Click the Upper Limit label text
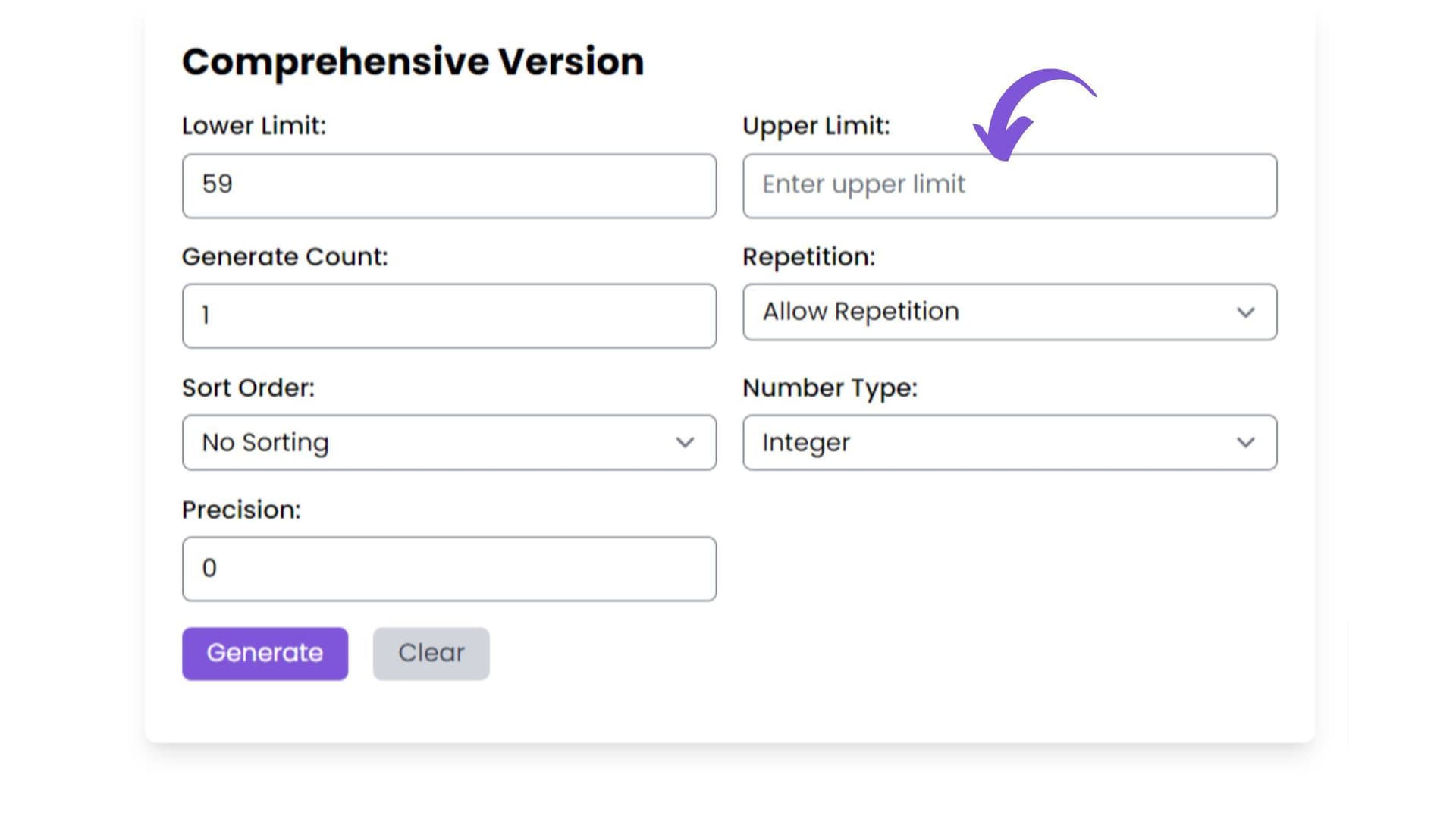This screenshot has width=1456, height=819. tap(816, 126)
